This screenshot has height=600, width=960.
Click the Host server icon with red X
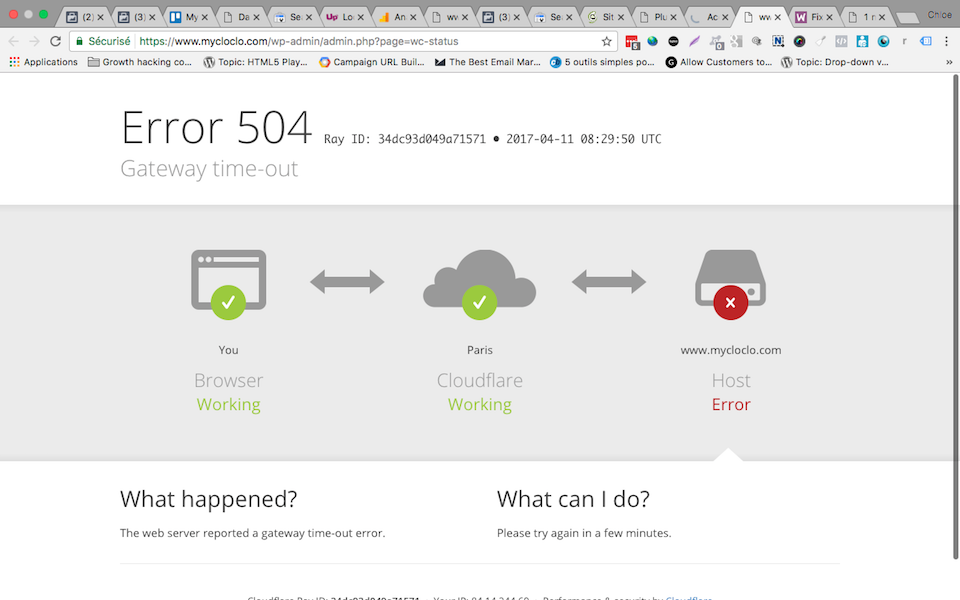730,283
